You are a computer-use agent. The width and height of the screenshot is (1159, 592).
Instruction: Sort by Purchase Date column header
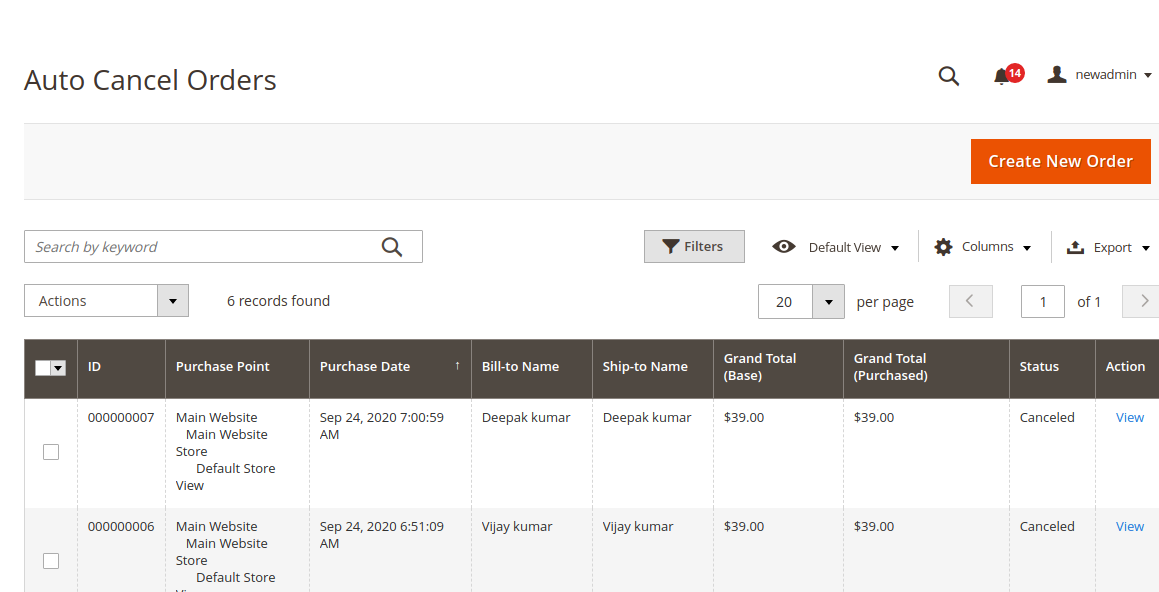tap(390, 367)
